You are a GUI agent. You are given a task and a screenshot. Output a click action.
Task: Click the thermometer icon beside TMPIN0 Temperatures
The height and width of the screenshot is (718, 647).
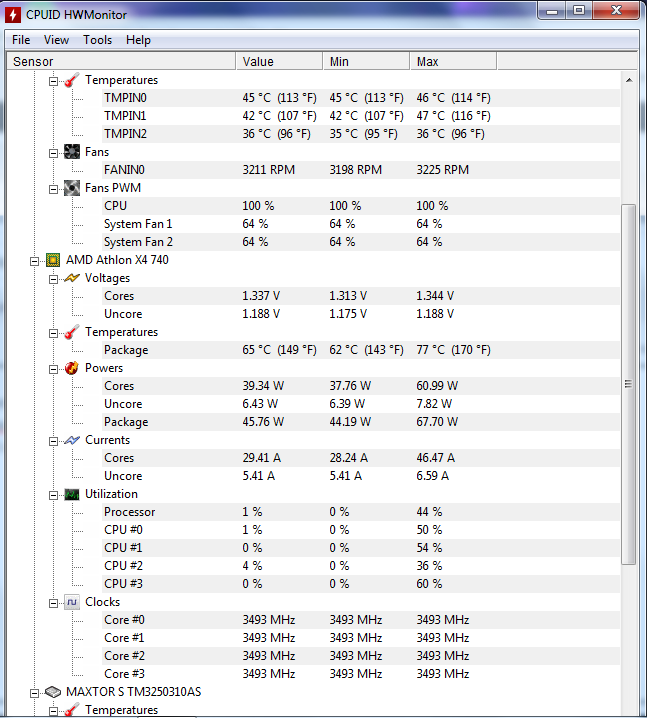coord(71,80)
